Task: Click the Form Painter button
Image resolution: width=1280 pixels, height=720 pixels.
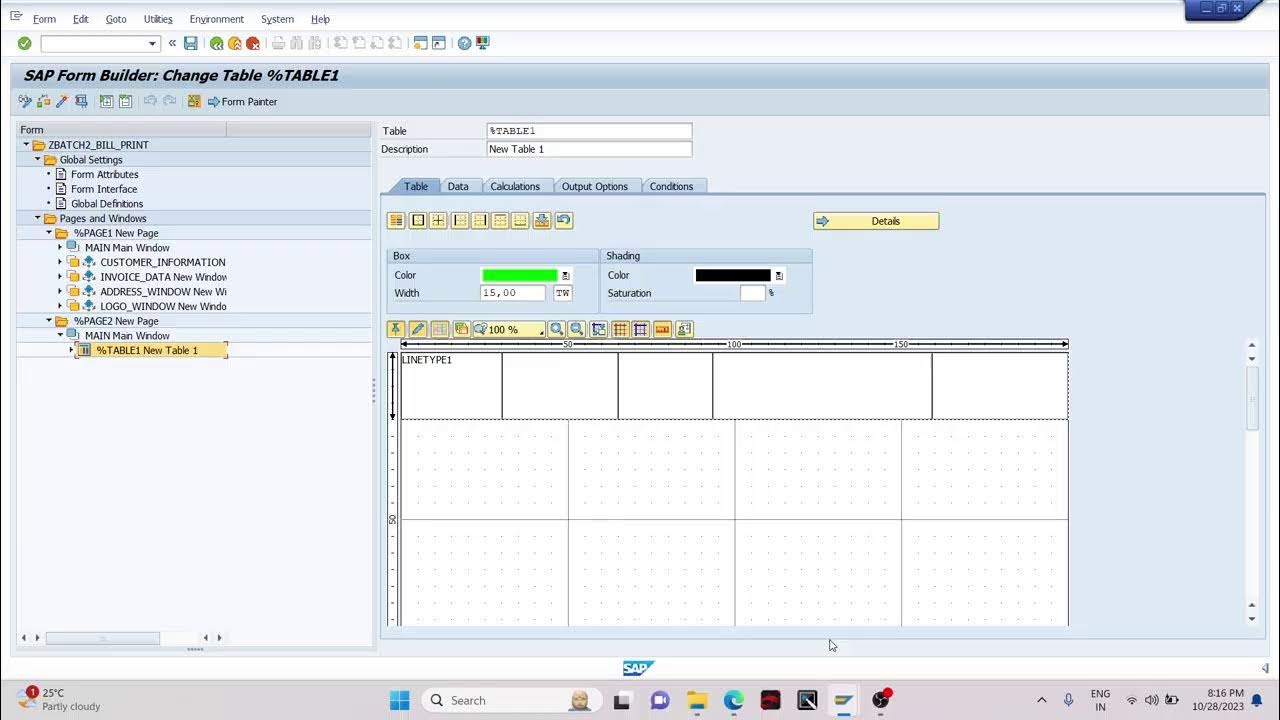Action: 242,101
